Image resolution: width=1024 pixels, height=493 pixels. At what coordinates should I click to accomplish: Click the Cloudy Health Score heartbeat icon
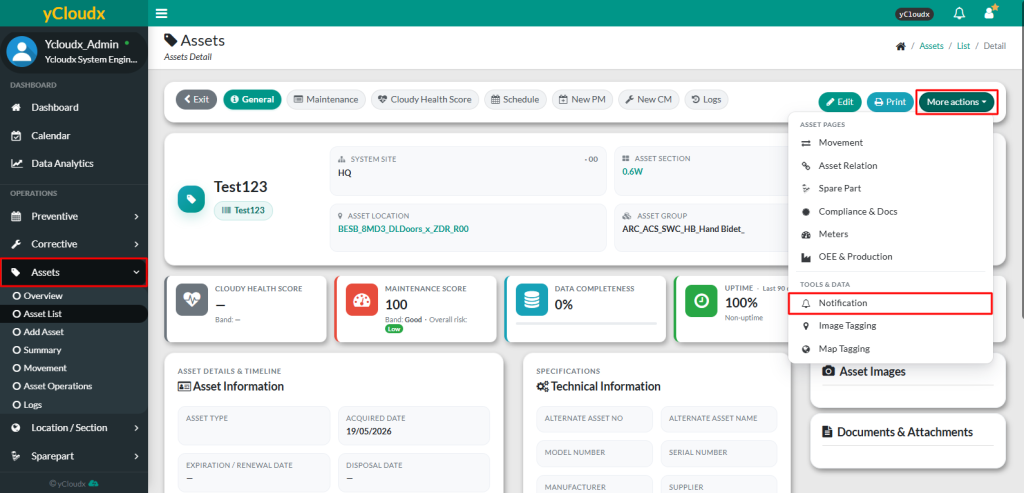point(192,300)
